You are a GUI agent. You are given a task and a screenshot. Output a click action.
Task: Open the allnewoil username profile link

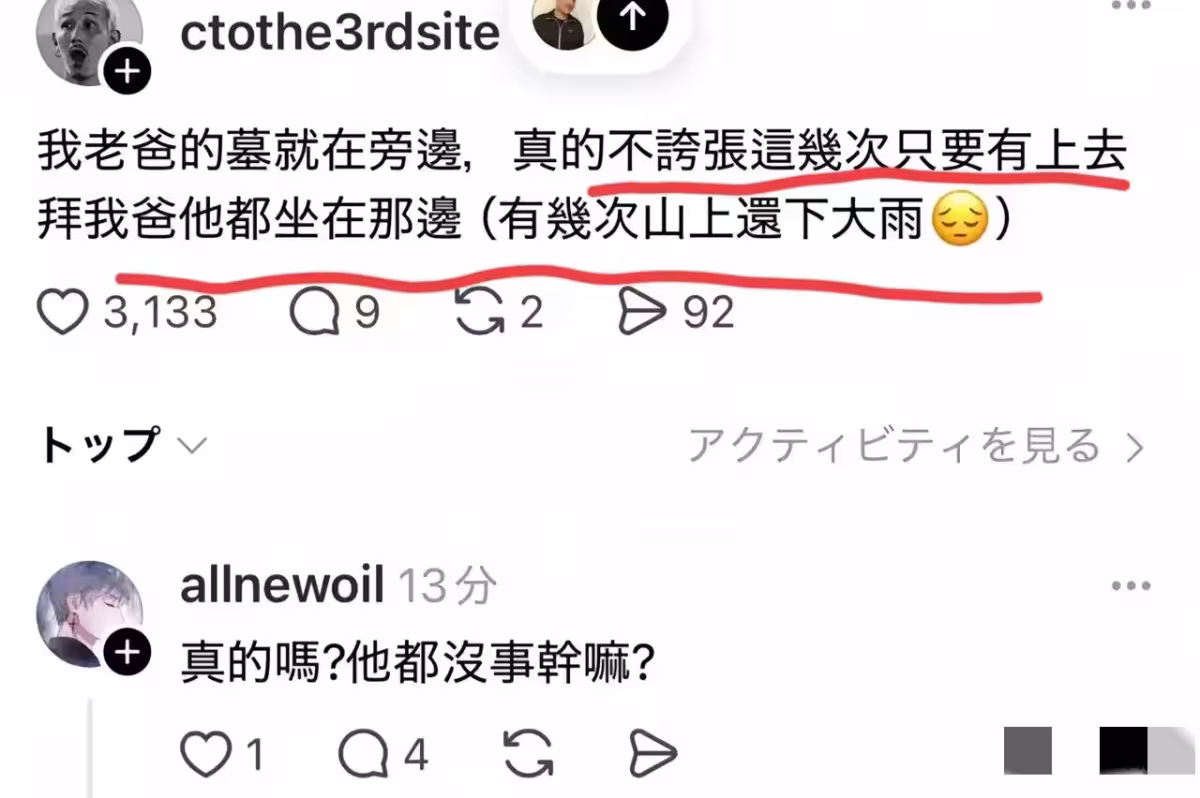pyautogui.click(x=282, y=586)
